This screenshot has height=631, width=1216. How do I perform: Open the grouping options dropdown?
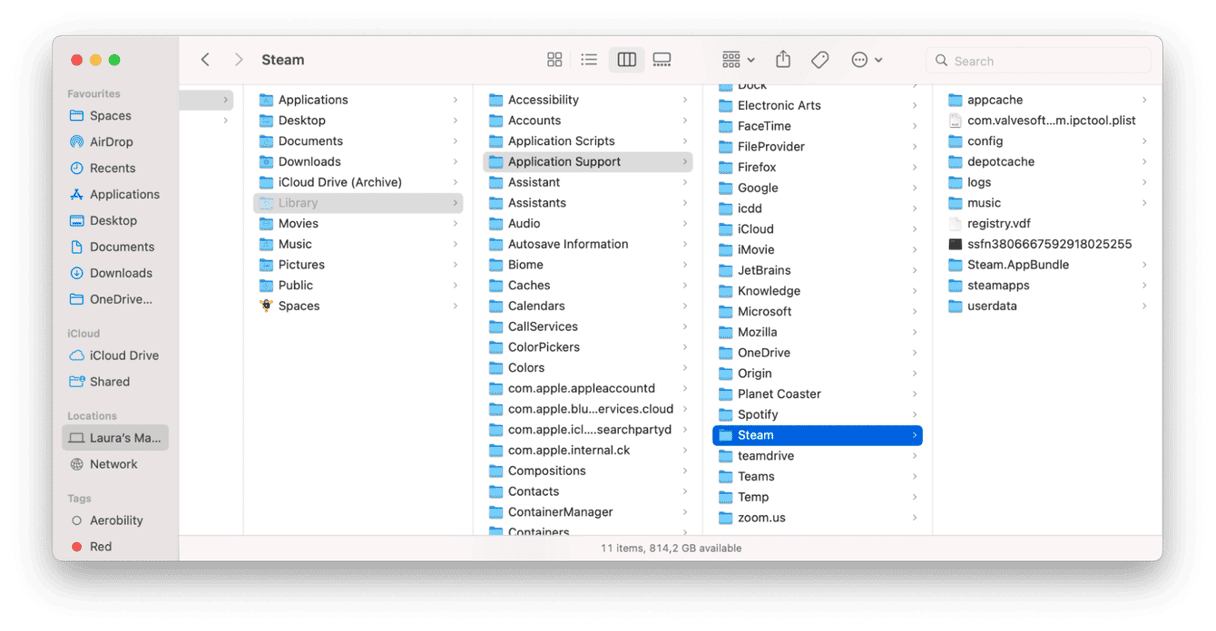point(736,59)
